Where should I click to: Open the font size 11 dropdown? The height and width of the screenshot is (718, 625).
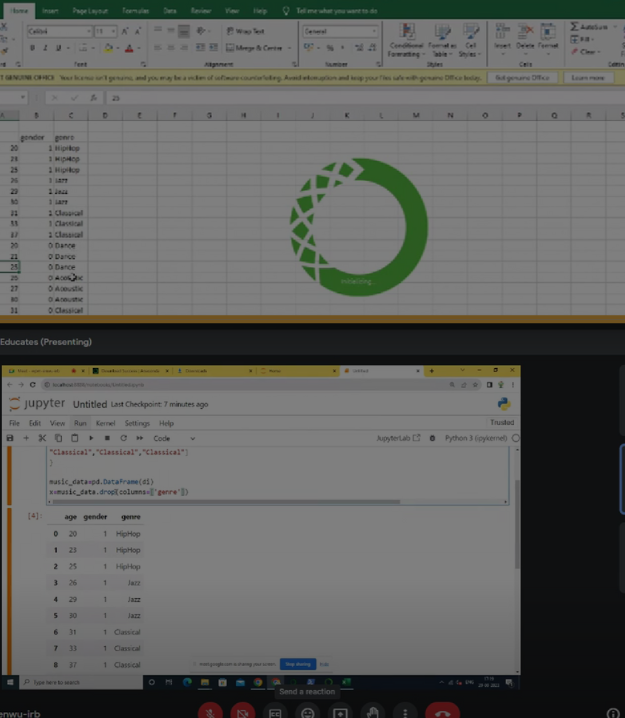[x=113, y=31]
